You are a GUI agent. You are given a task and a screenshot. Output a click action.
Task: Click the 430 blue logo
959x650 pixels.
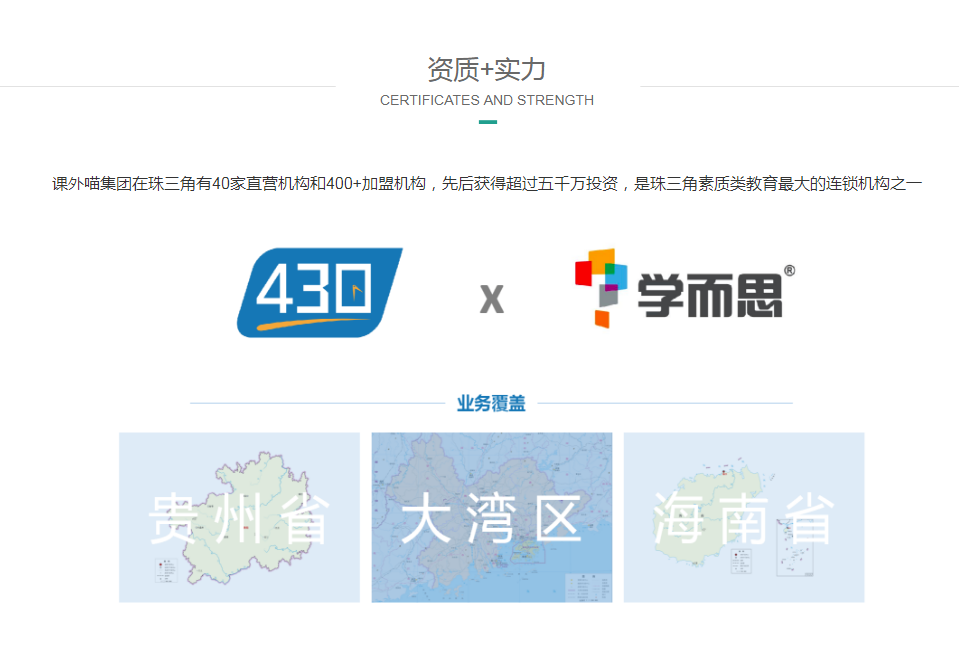[320, 292]
